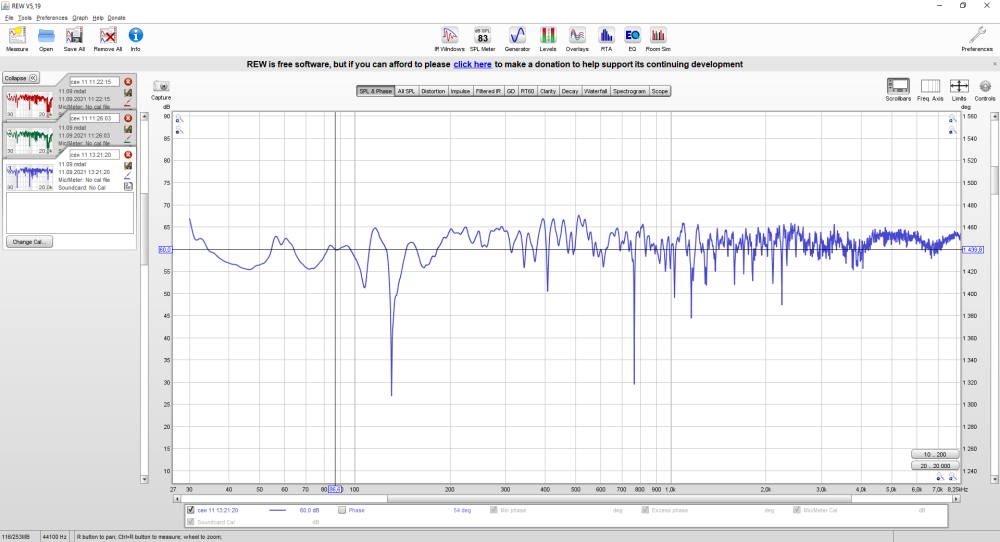Image resolution: width=1000 pixels, height=542 pixels.
Task: Switch to the Waterfall tab
Action: pyautogui.click(x=596, y=91)
